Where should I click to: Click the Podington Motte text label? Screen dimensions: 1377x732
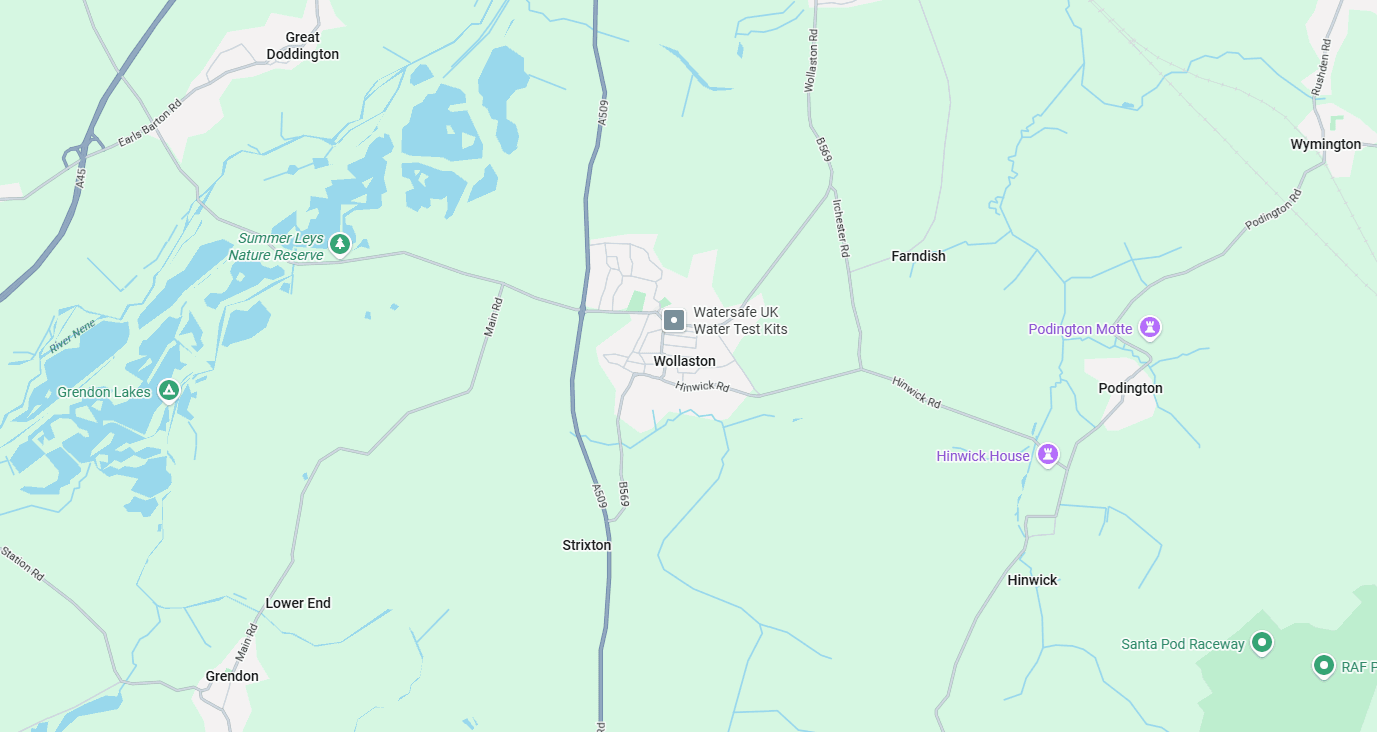pyautogui.click(x=1080, y=329)
